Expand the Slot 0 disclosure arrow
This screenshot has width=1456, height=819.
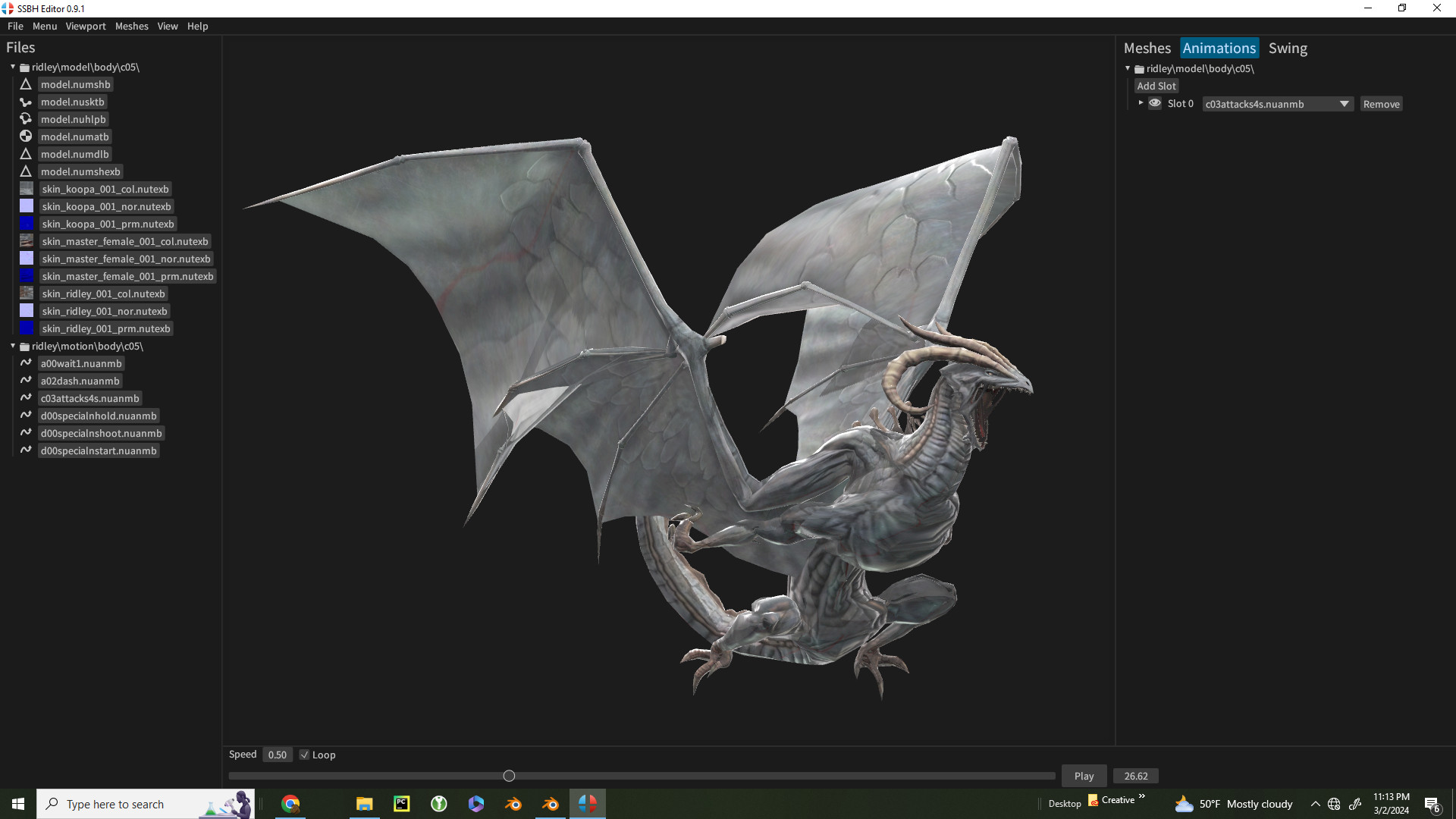tap(1142, 102)
